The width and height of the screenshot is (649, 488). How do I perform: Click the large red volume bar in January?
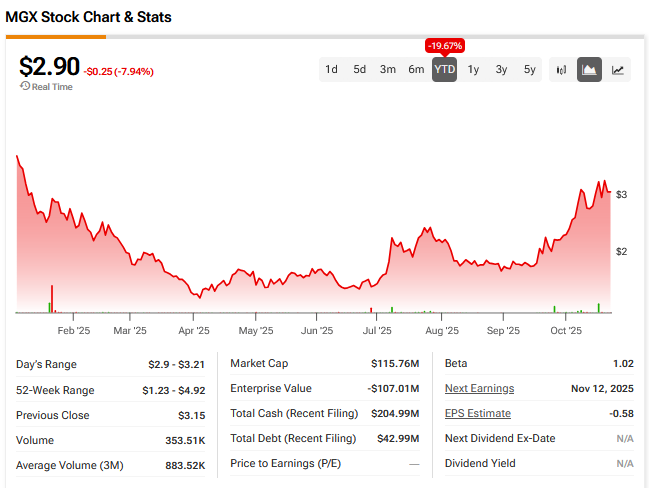click(x=51, y=298)
